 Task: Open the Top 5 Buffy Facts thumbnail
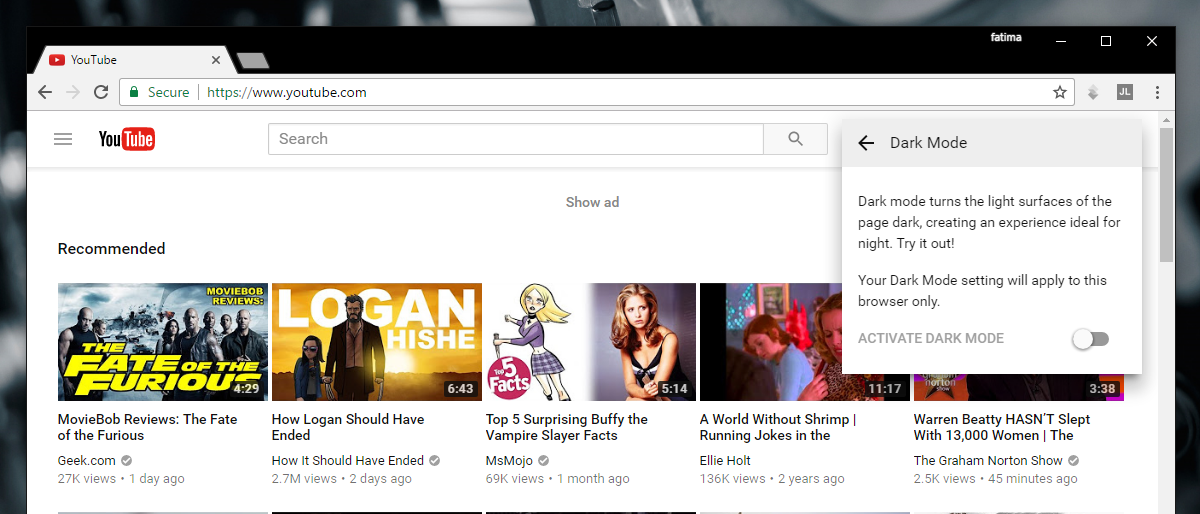[x=591, y=342]
